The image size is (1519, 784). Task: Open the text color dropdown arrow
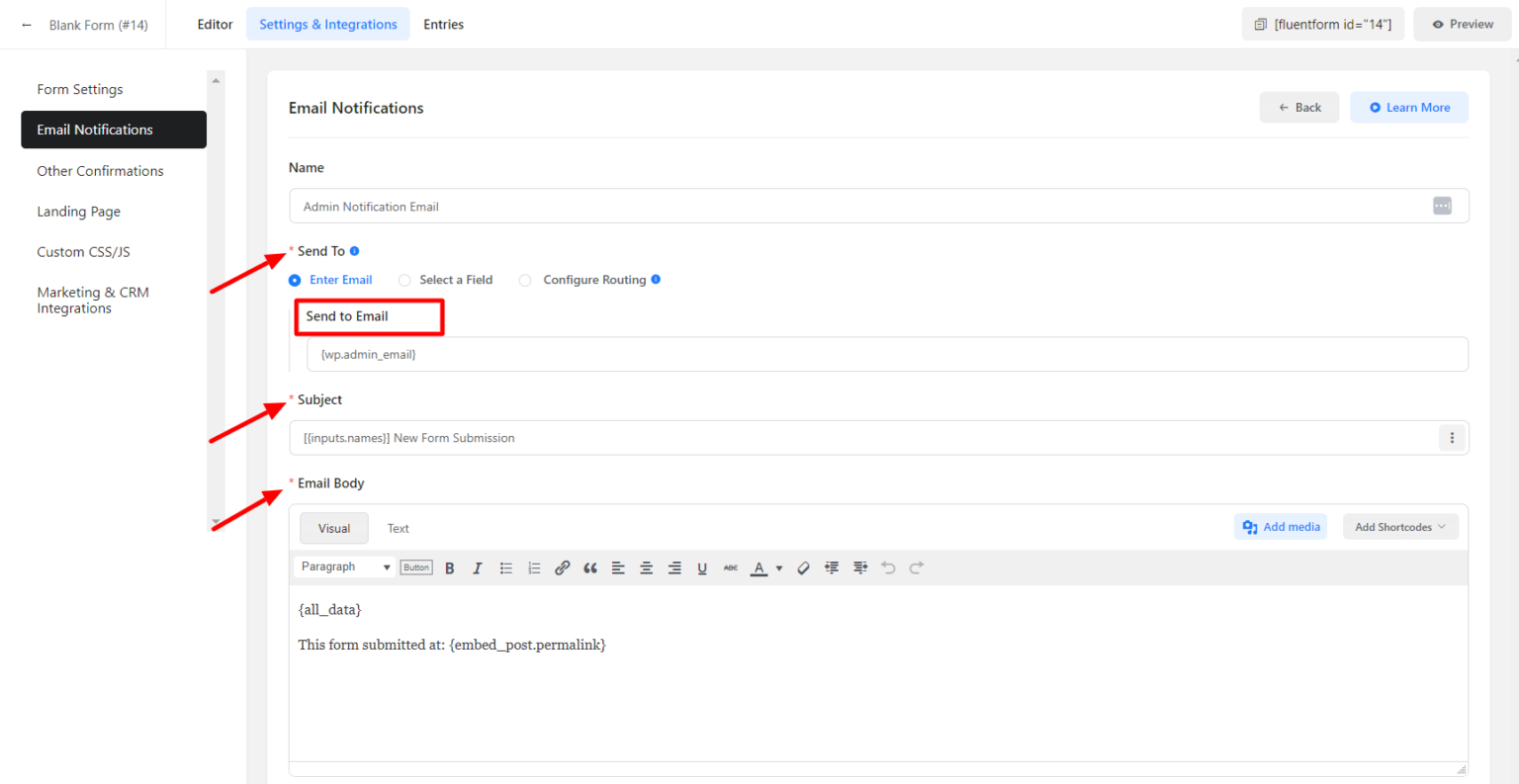click(778, 567)
